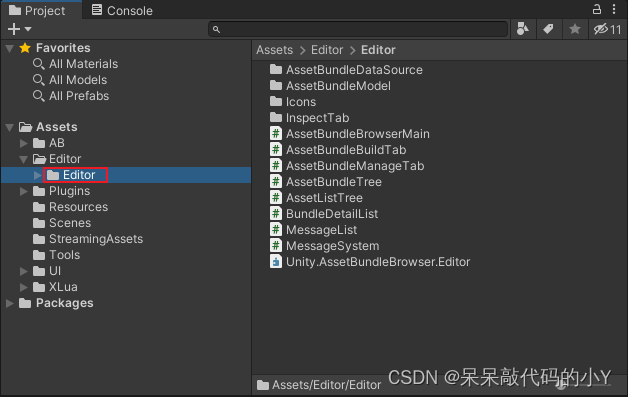Click the Search by Label tag icon
The height and width of the screenshot is (397, 628).
point(548,29)
